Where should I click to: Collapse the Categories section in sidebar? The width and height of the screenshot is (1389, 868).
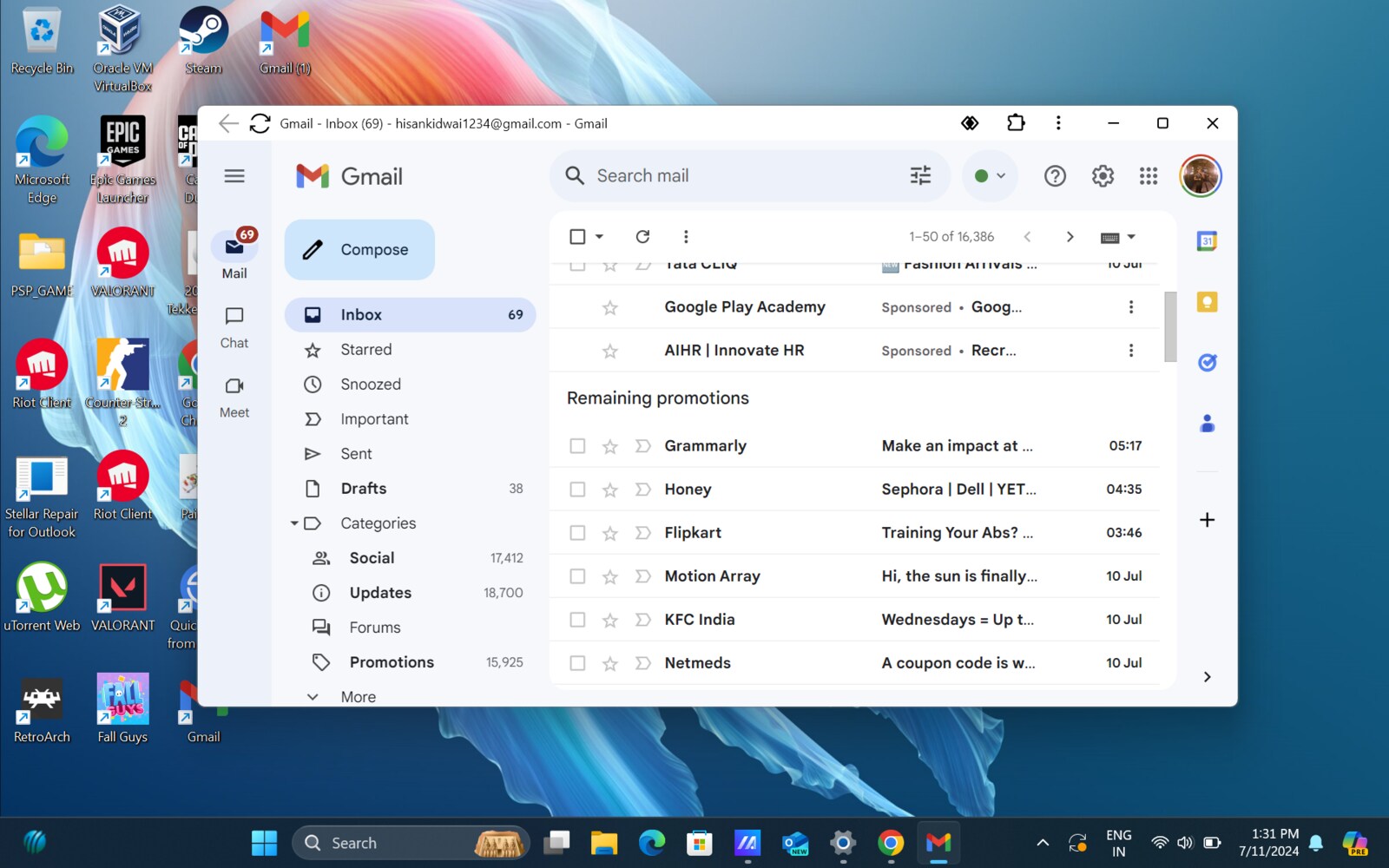[x=294, y=523]
